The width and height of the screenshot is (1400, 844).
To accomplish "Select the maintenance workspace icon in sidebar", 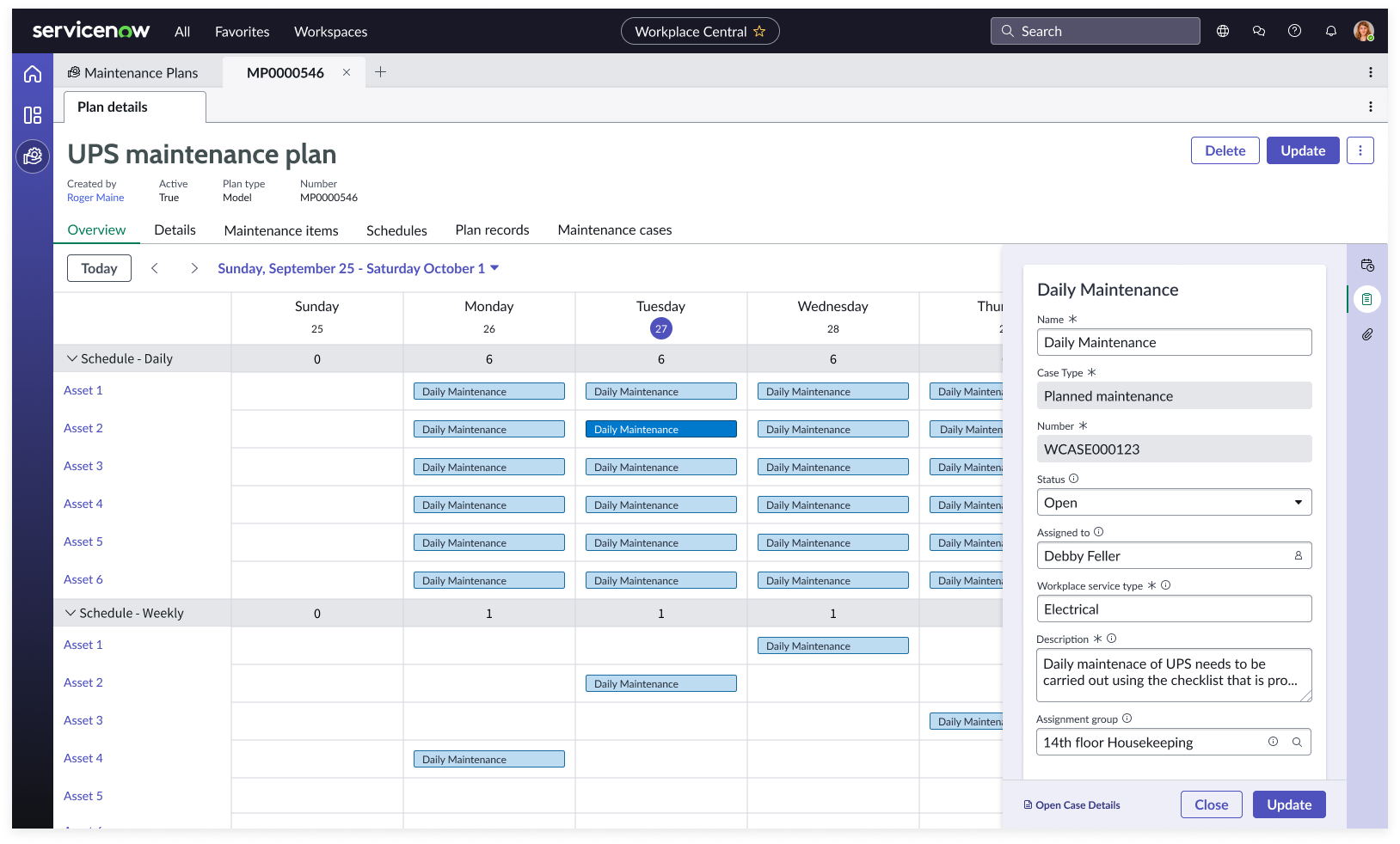I will [33, 156].
